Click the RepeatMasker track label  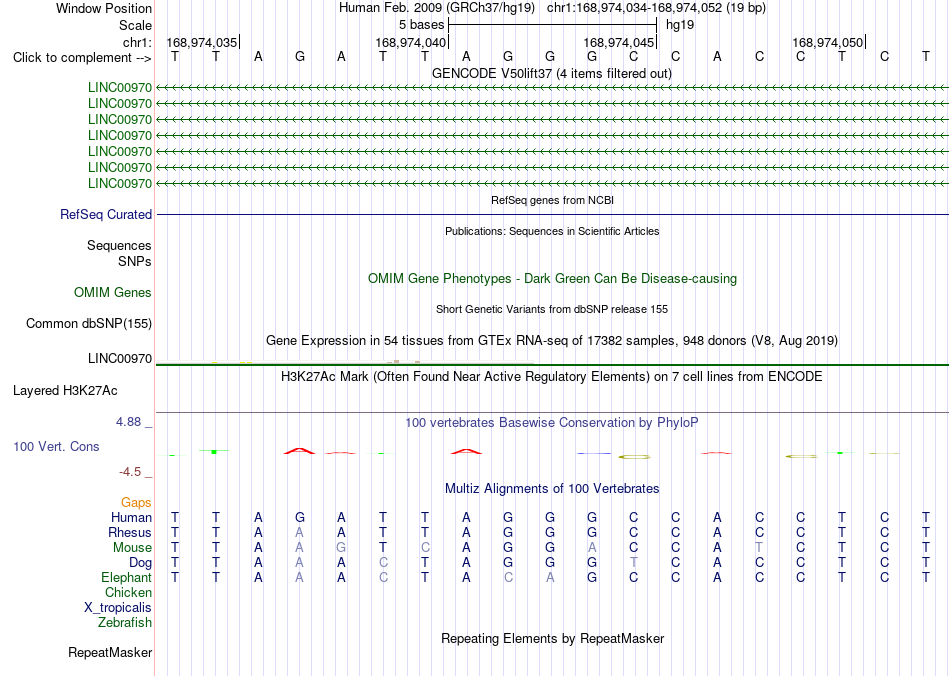(110, 652)
